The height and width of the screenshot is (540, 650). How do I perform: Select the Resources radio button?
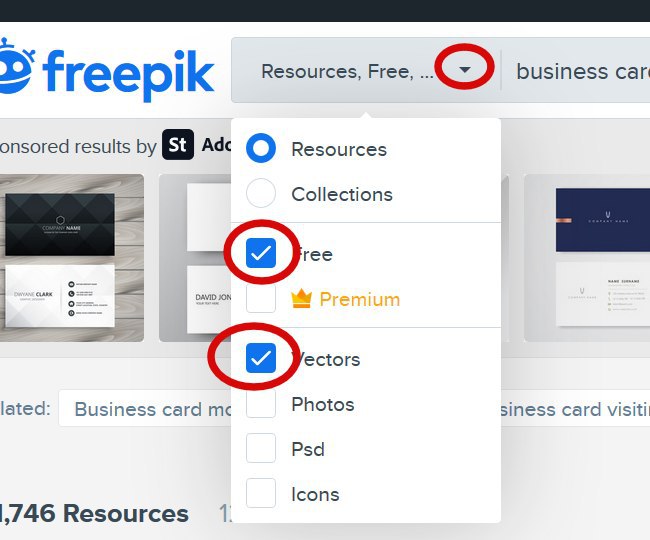pos(261,148)
